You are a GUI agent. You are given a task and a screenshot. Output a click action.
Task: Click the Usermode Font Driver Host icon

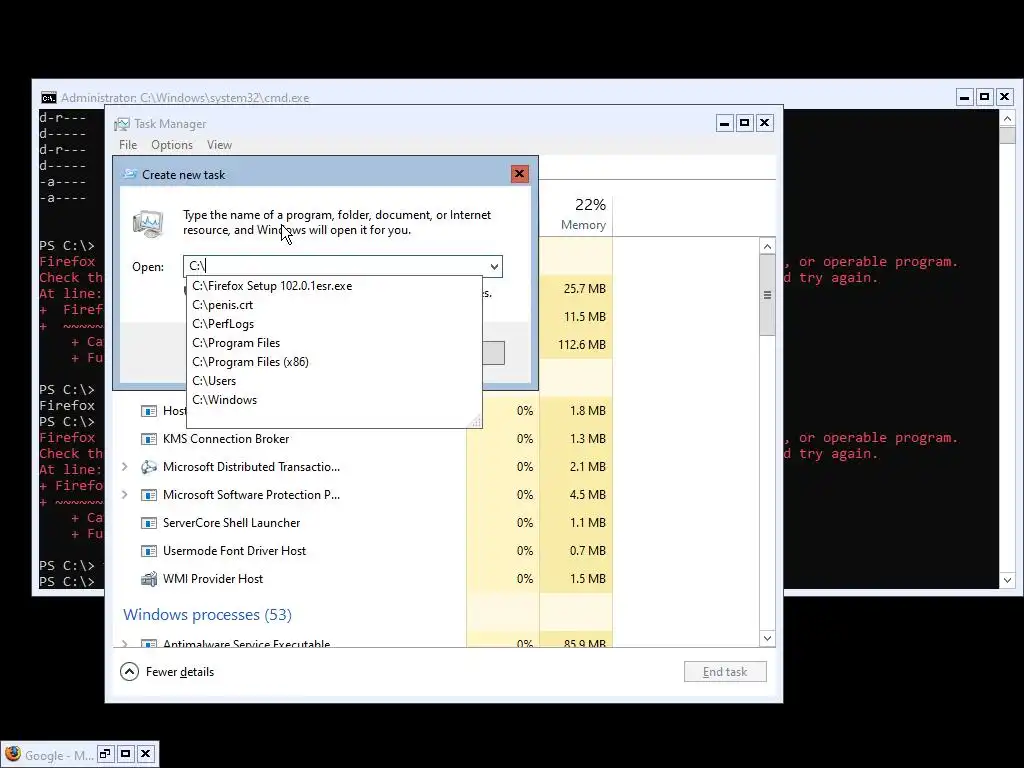149,551
